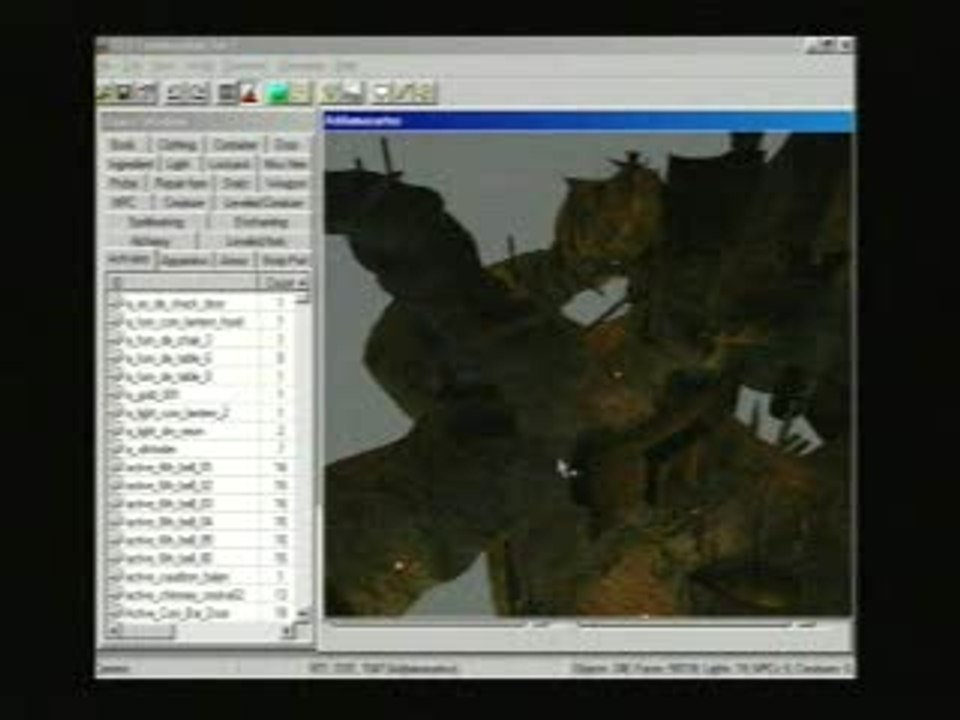Click the green landscape editing icon

279,92
